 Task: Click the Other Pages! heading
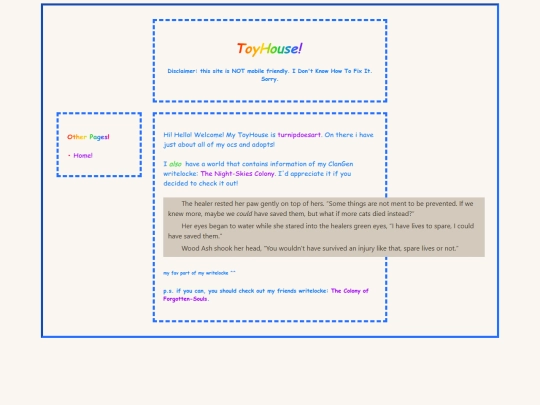click(x=88, y=137)
